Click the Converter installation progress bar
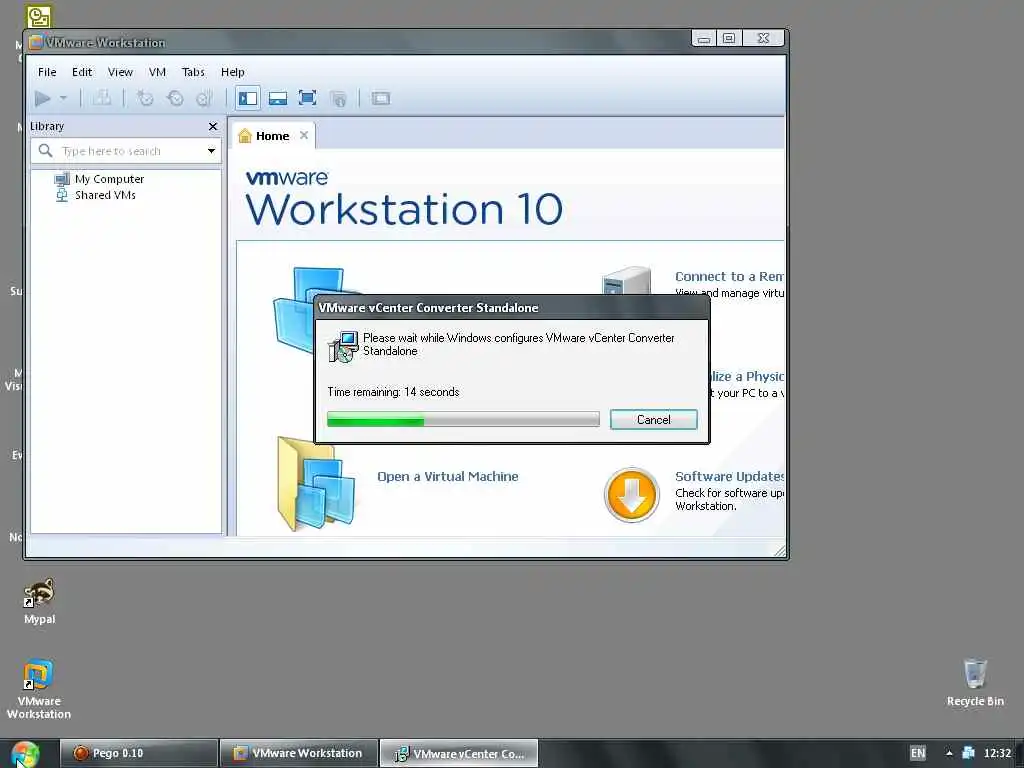 463,419
